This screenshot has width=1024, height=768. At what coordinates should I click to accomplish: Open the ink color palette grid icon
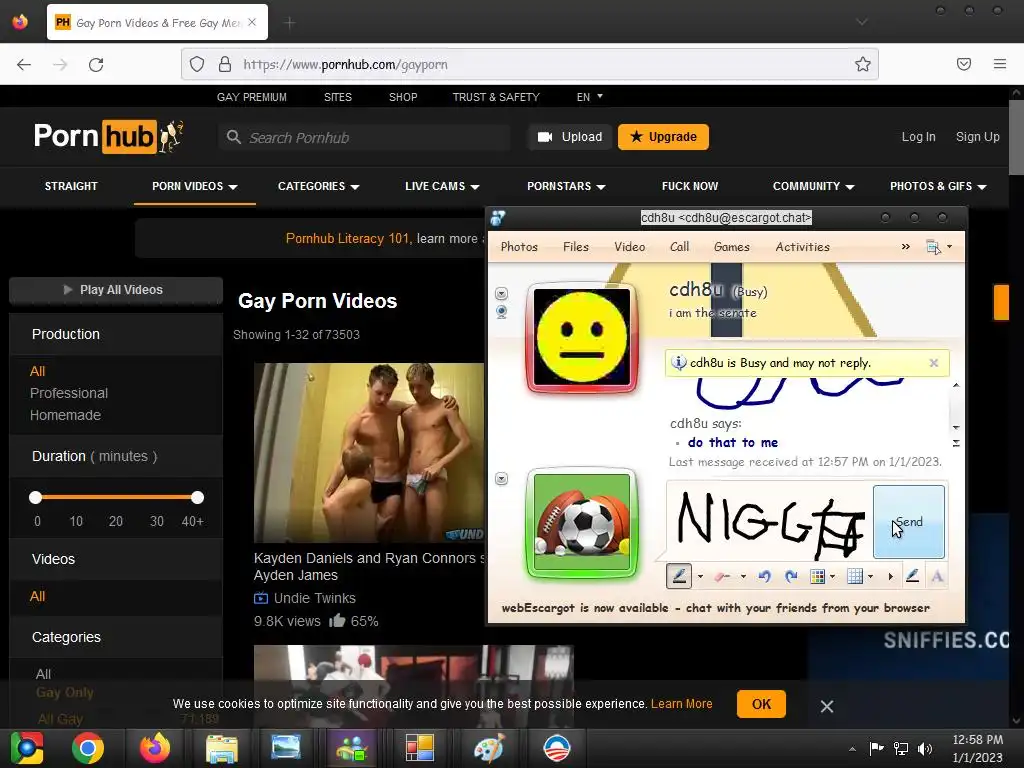click(x=817, y=576)
